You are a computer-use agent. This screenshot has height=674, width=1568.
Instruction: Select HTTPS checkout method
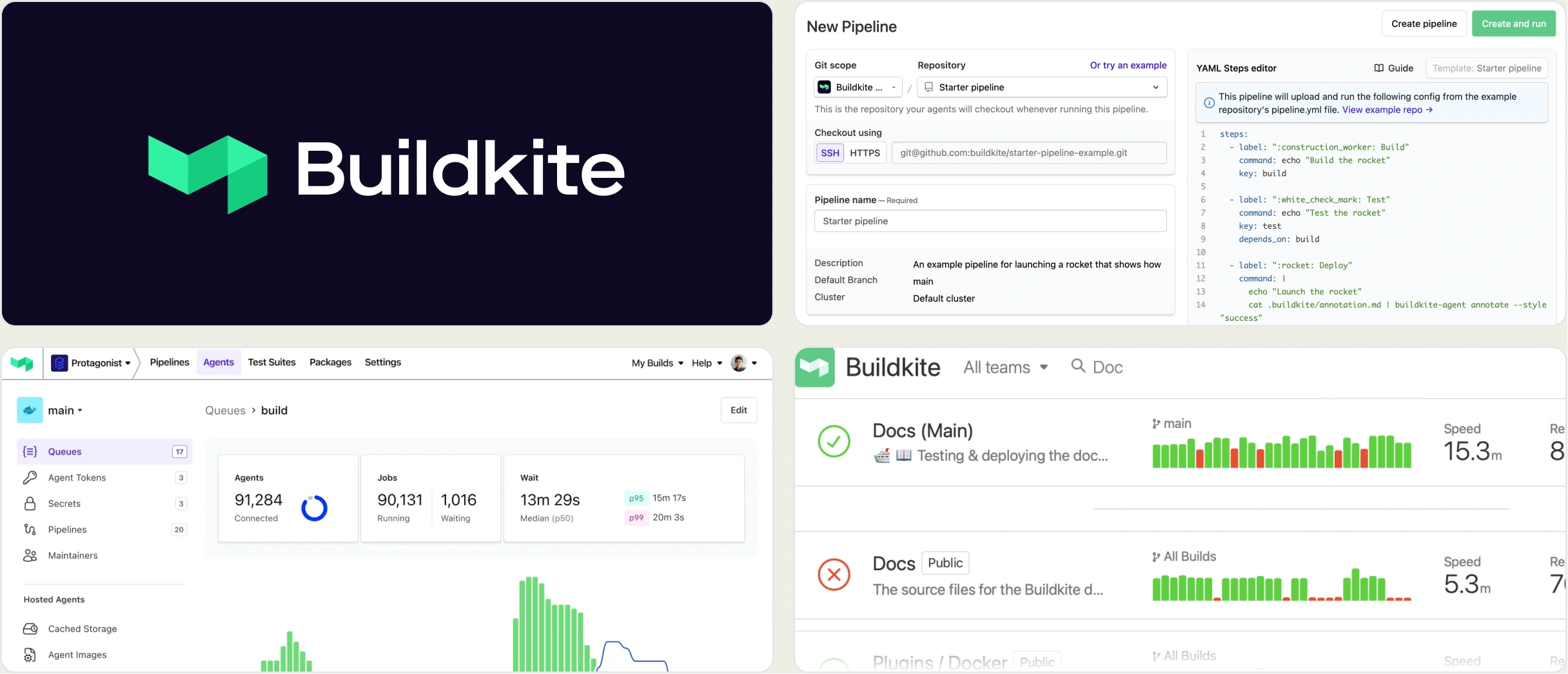point(865,153)
